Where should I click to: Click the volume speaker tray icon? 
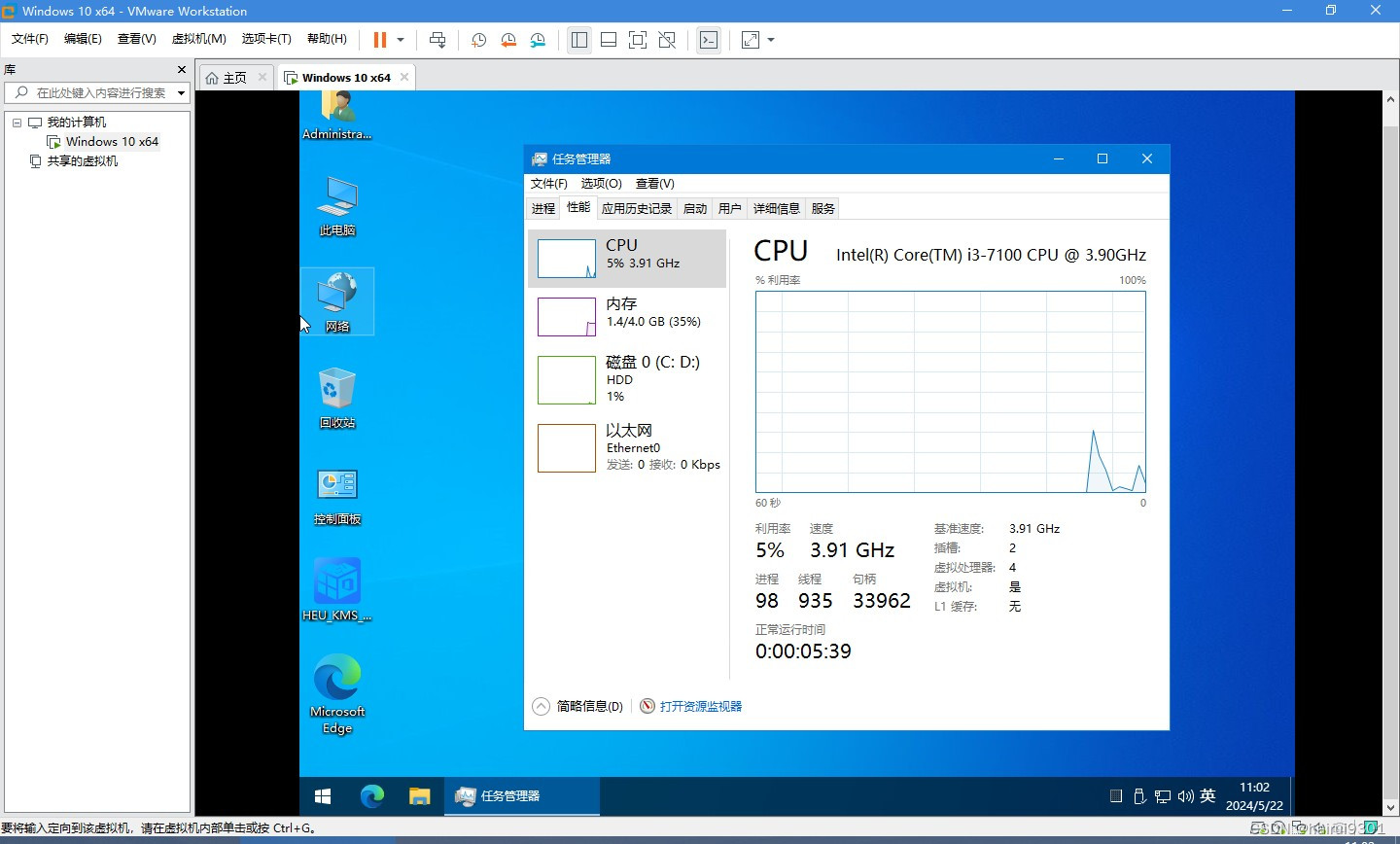point(1185,796)
